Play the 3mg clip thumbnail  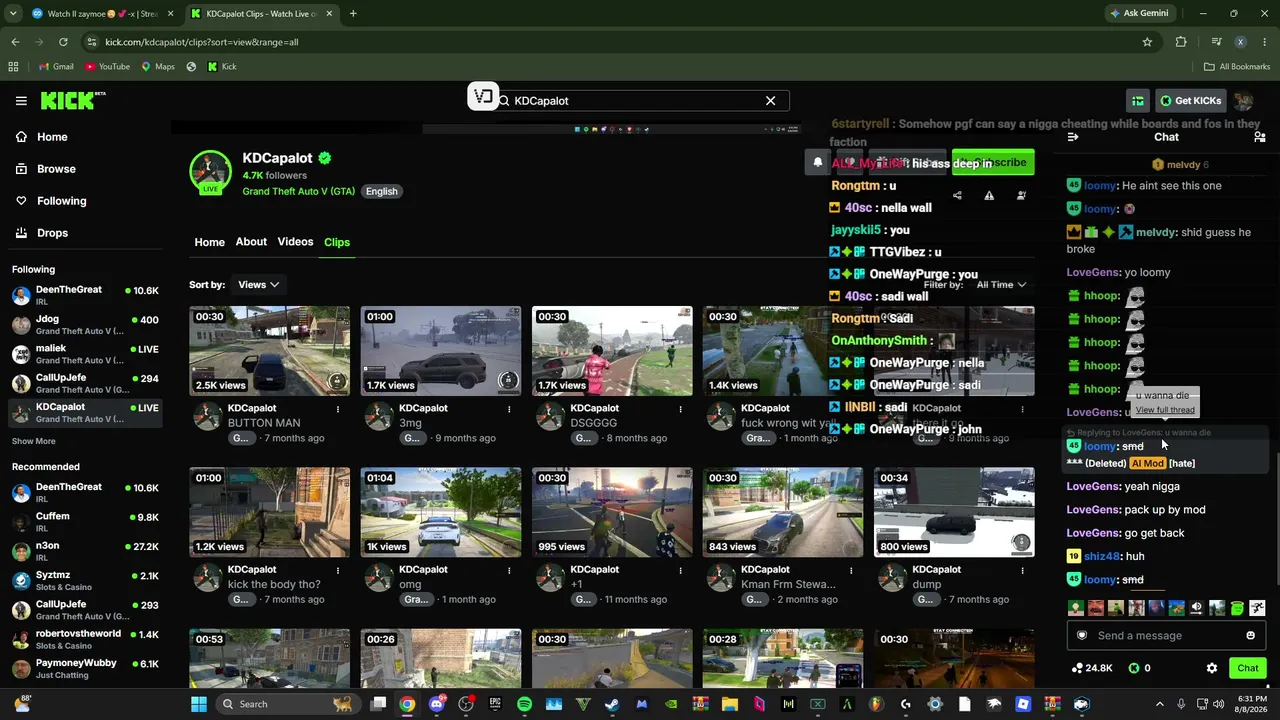[x=441, y=351]
